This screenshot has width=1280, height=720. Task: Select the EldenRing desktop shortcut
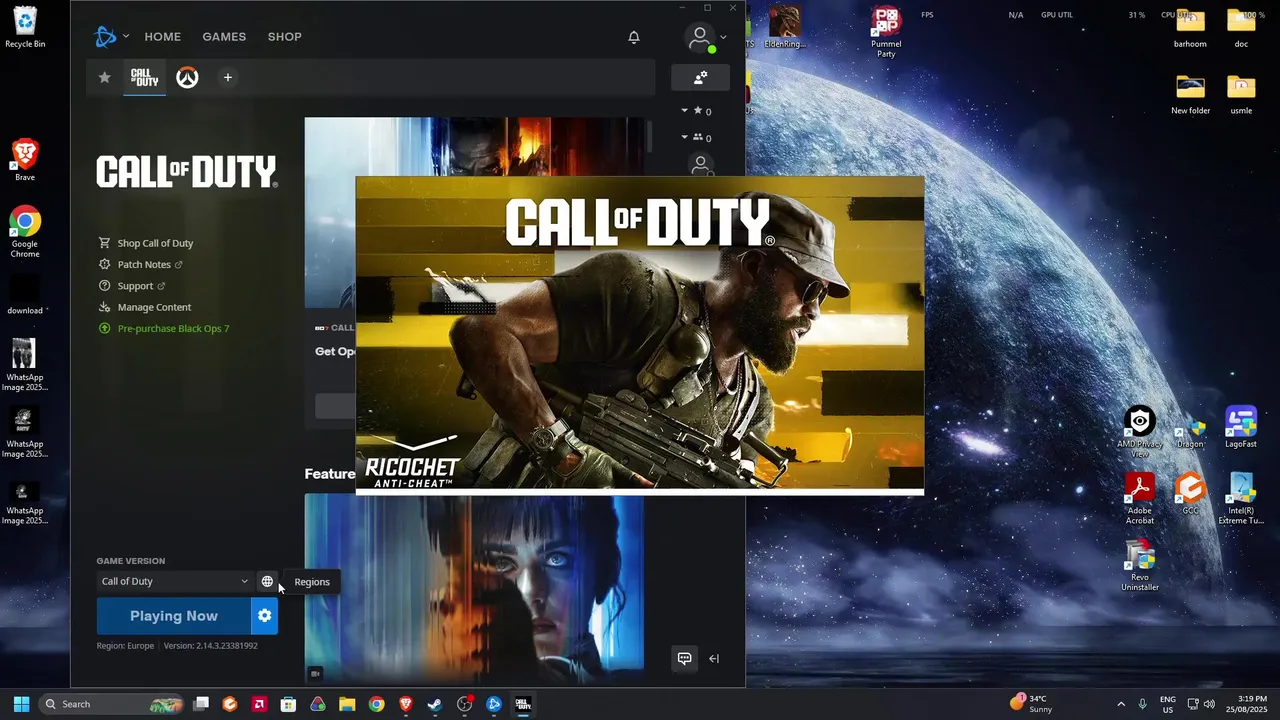[784, 27]
